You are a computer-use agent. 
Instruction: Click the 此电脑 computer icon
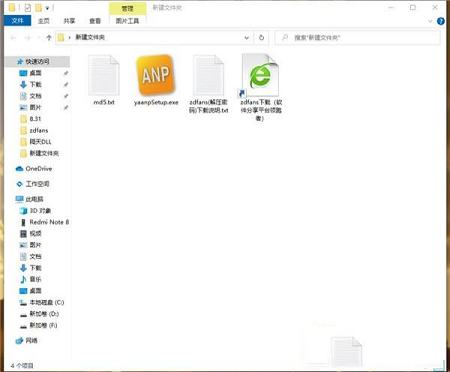(20, 199)
